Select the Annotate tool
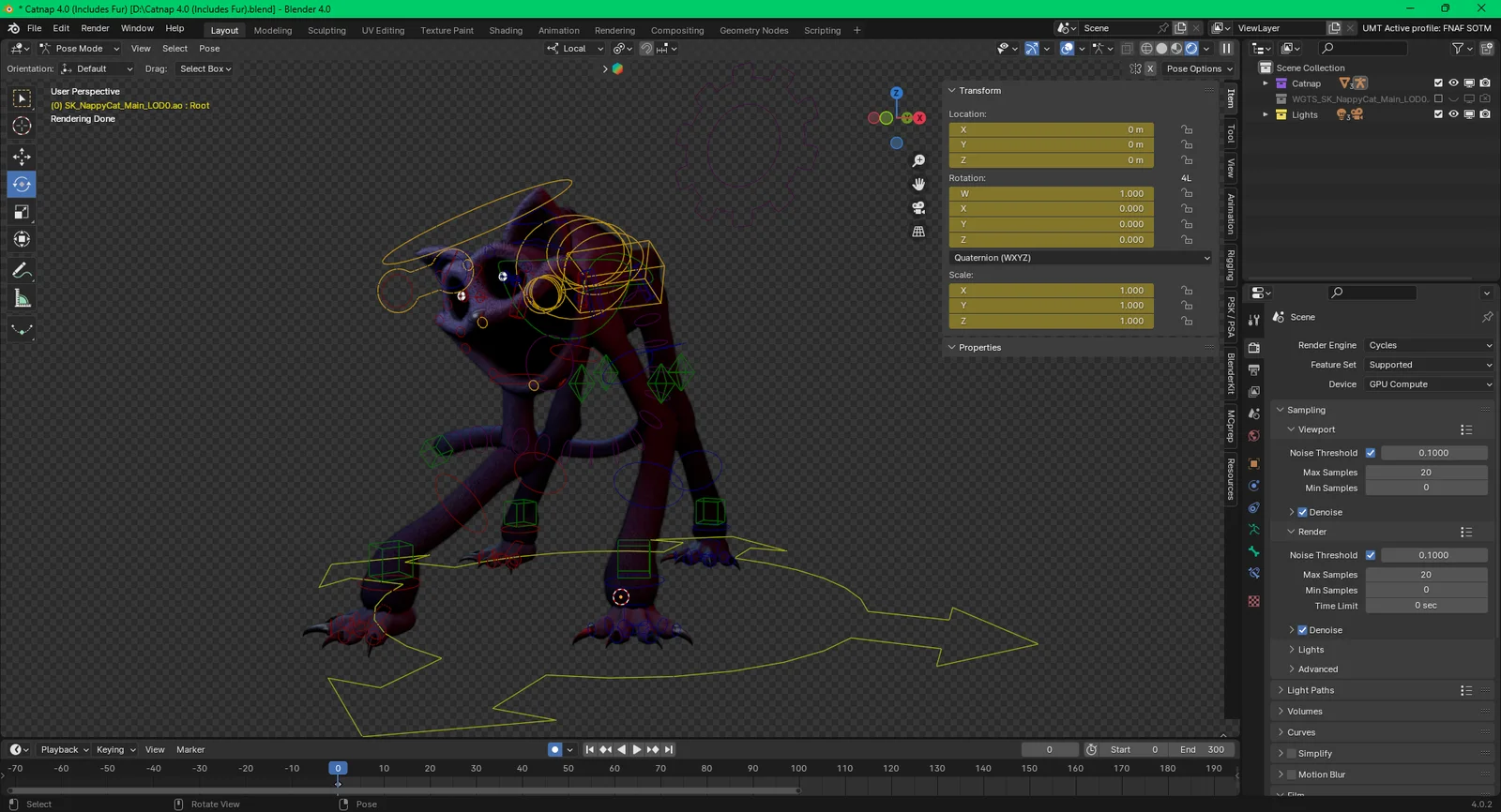This screenshot has width=1501, height=812. click(22, 271)
